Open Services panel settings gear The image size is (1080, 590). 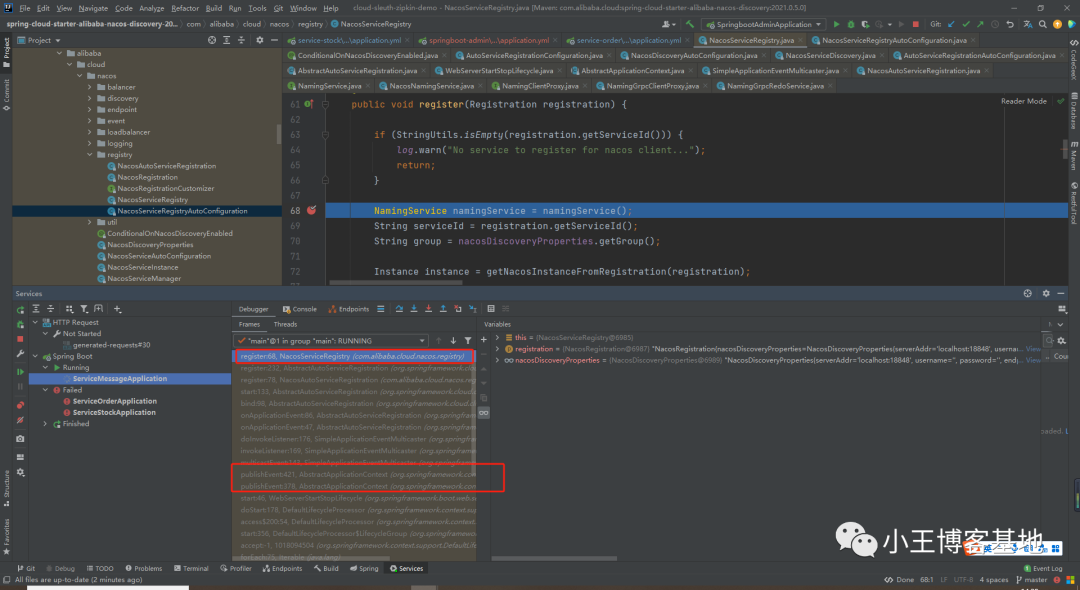coord(1046,293)
